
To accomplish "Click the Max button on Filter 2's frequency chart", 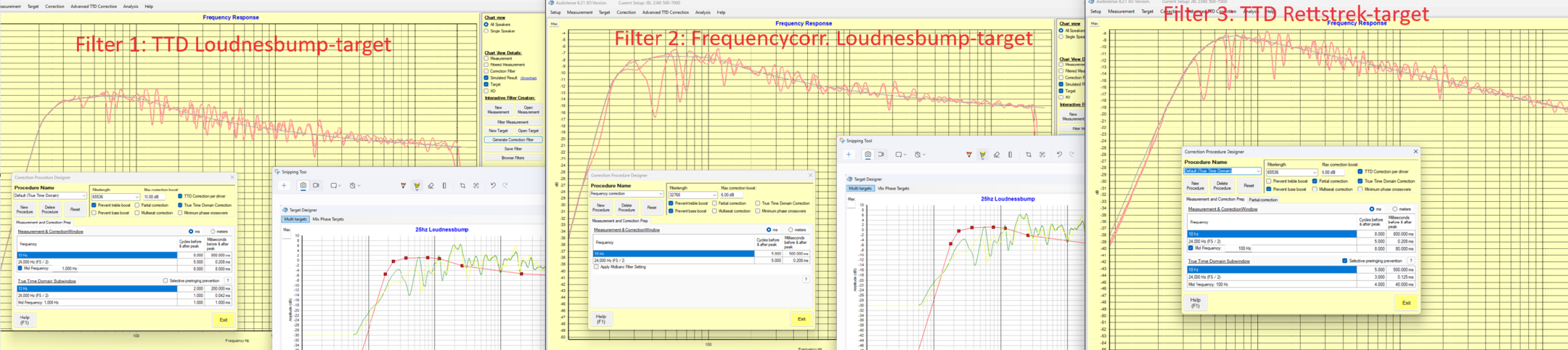I will 555,24.
